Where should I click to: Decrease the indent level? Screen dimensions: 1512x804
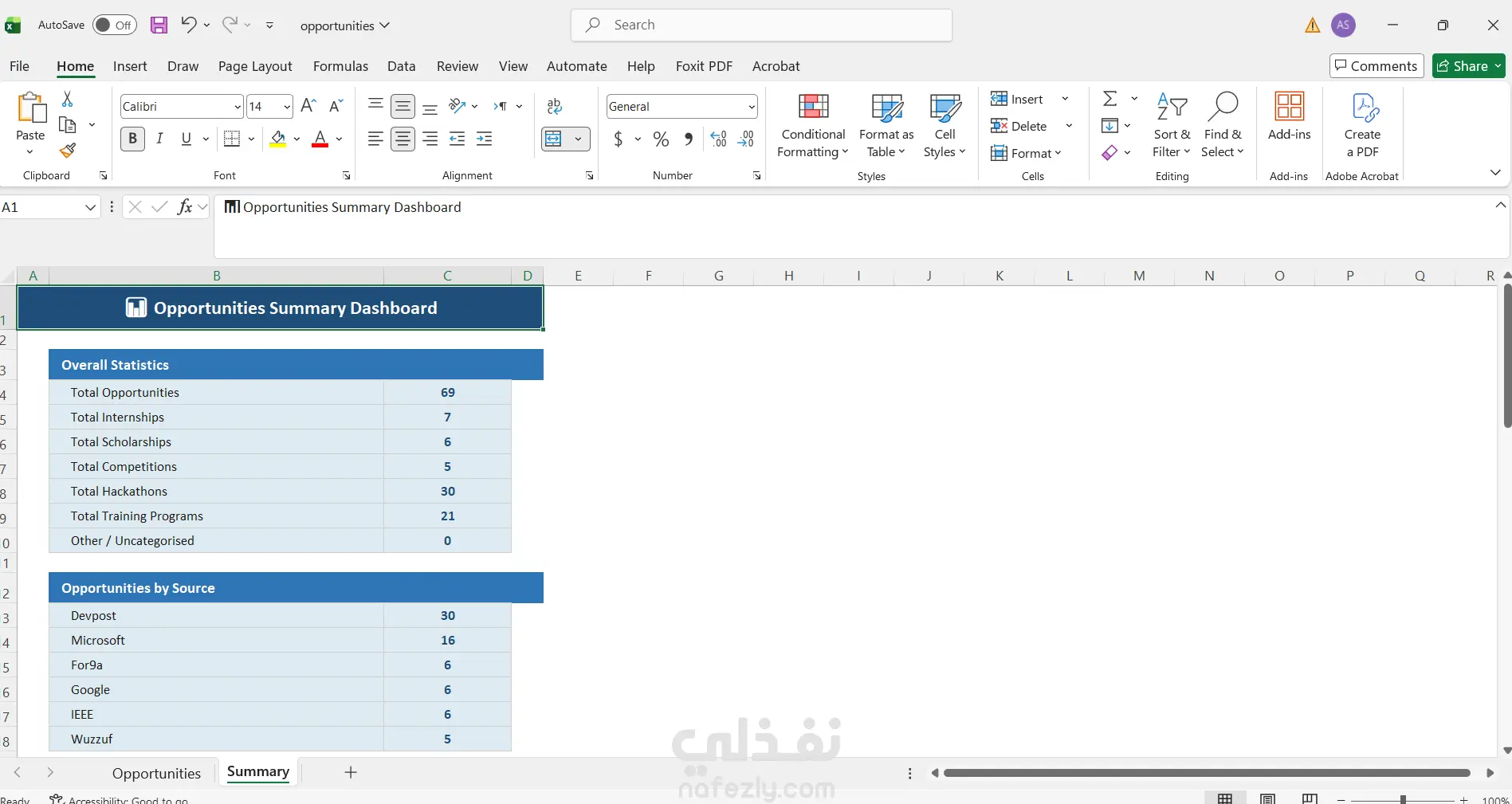(x=458, y=139)
